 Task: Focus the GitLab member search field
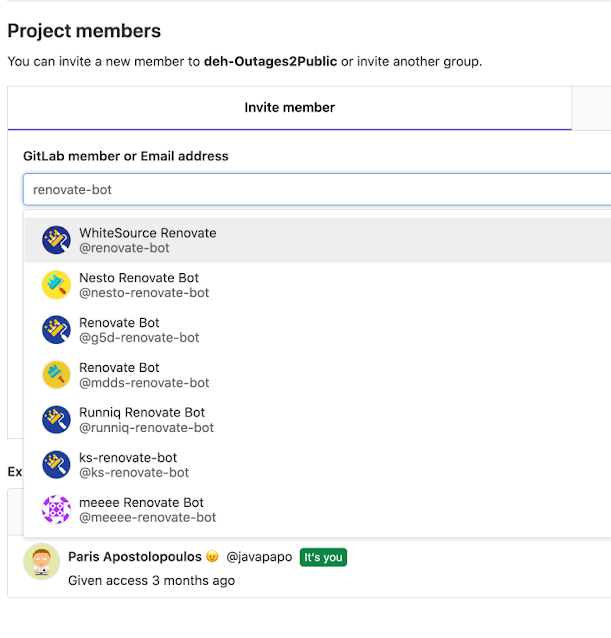pyautogui.click(x=317, y=190)
